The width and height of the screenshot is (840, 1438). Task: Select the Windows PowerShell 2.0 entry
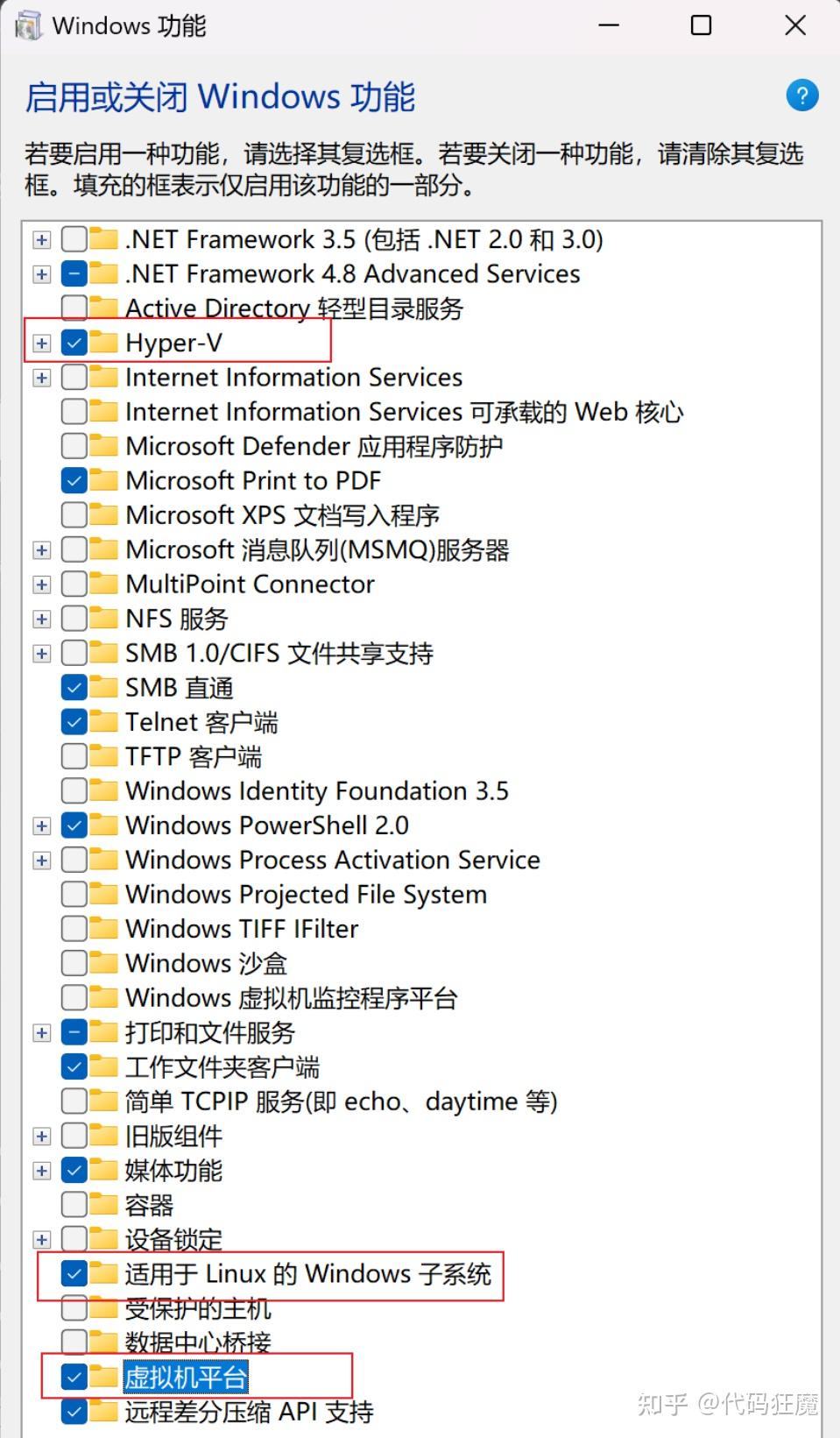point(267,825)
